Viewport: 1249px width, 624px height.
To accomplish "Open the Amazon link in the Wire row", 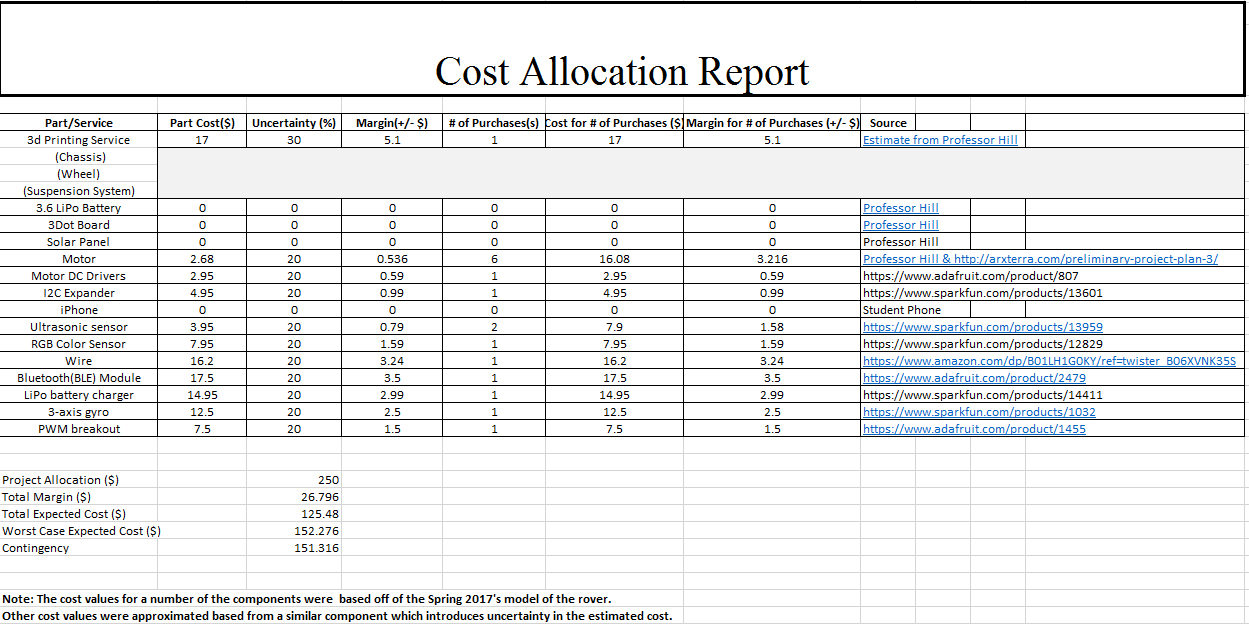I will pyautogui.click(x=1049, y=361).
